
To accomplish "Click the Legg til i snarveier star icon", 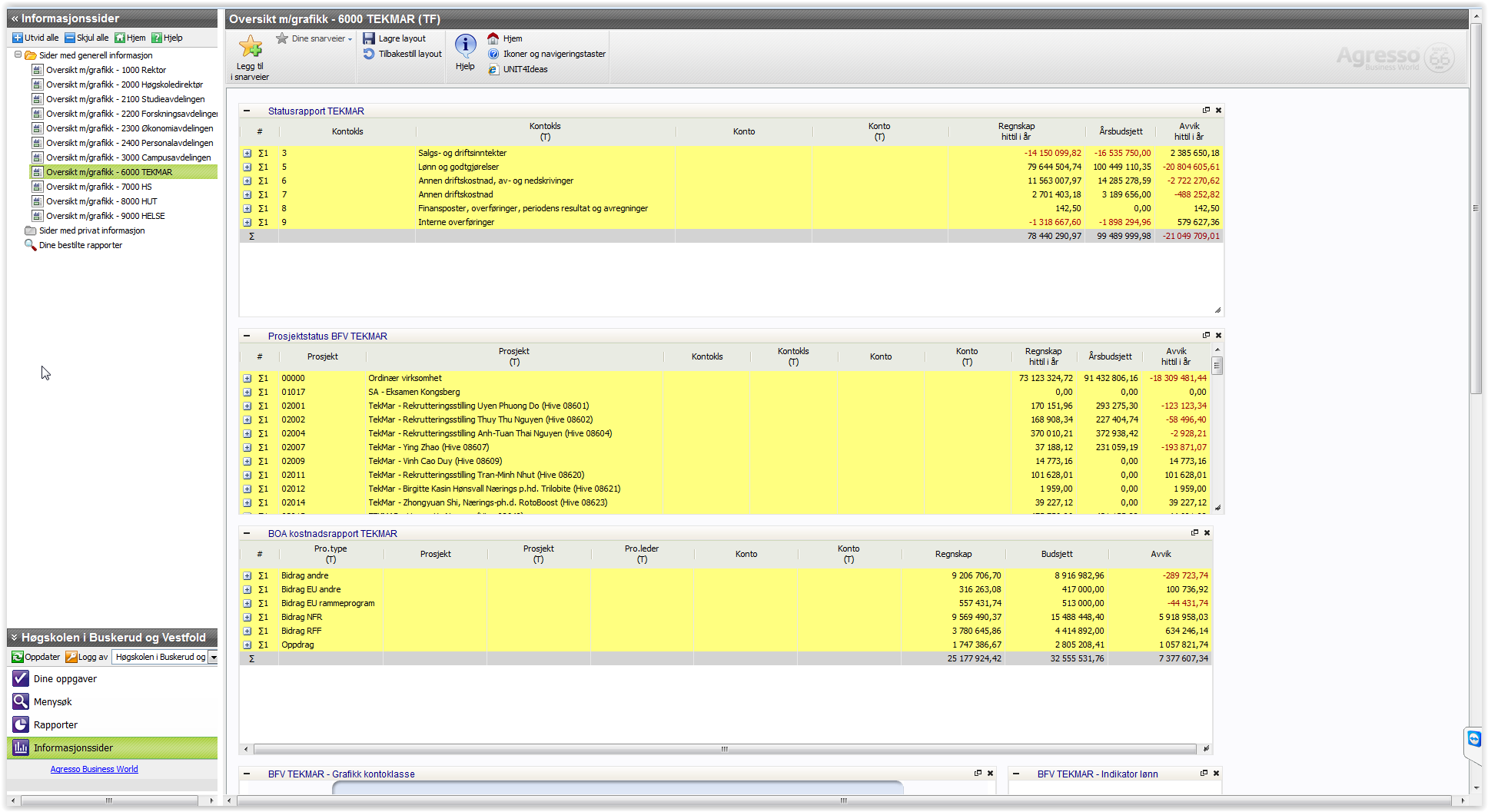I will click(250, 47).
